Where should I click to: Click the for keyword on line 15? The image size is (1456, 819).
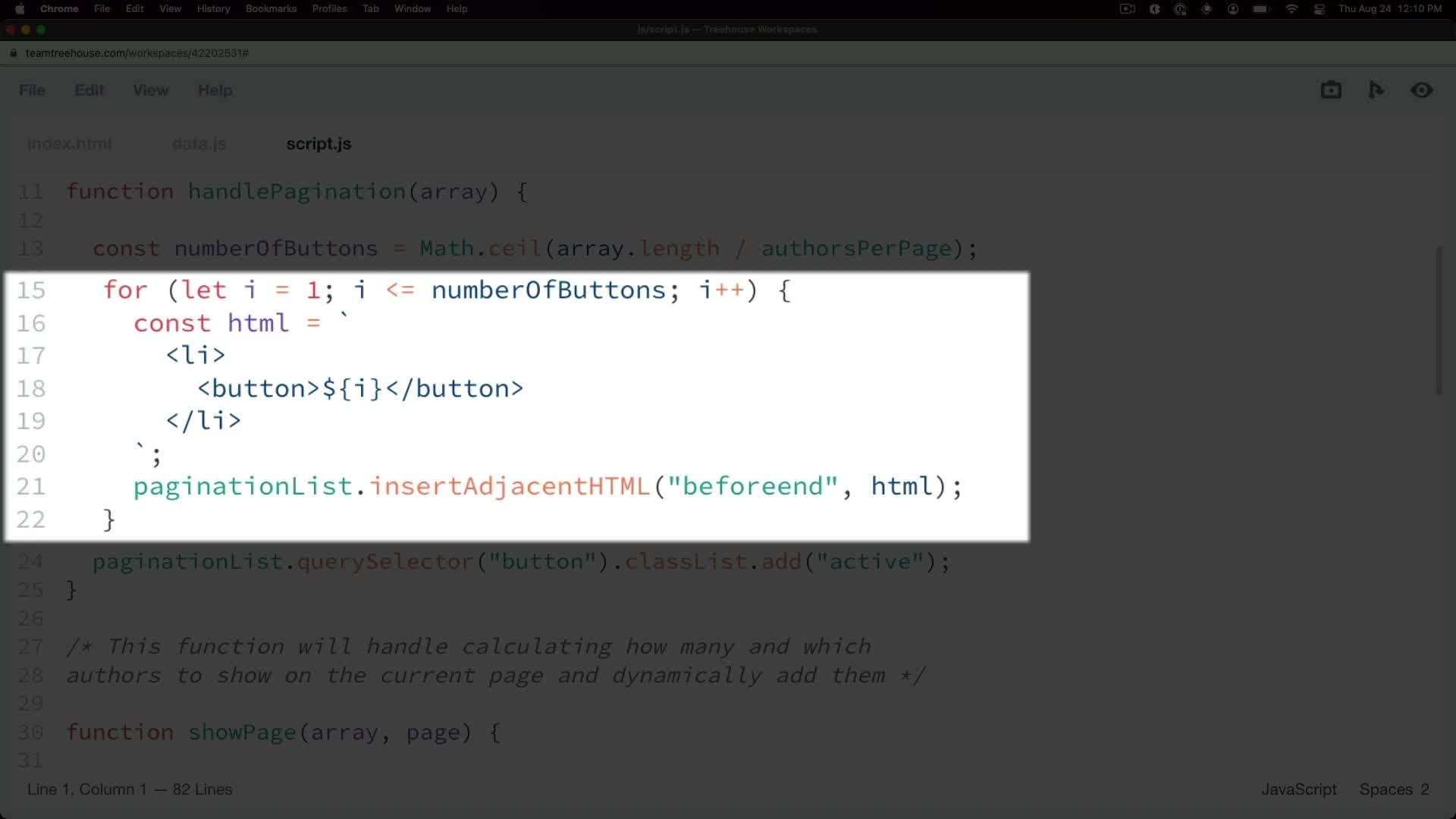[x=125, y=290]
